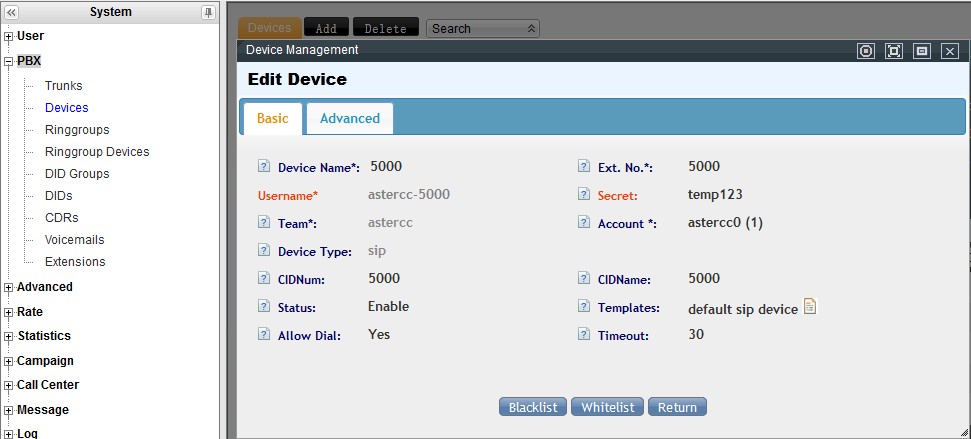Click the help icon beside CIDNum
Screen dimensions: 971x439
[264, 279]
